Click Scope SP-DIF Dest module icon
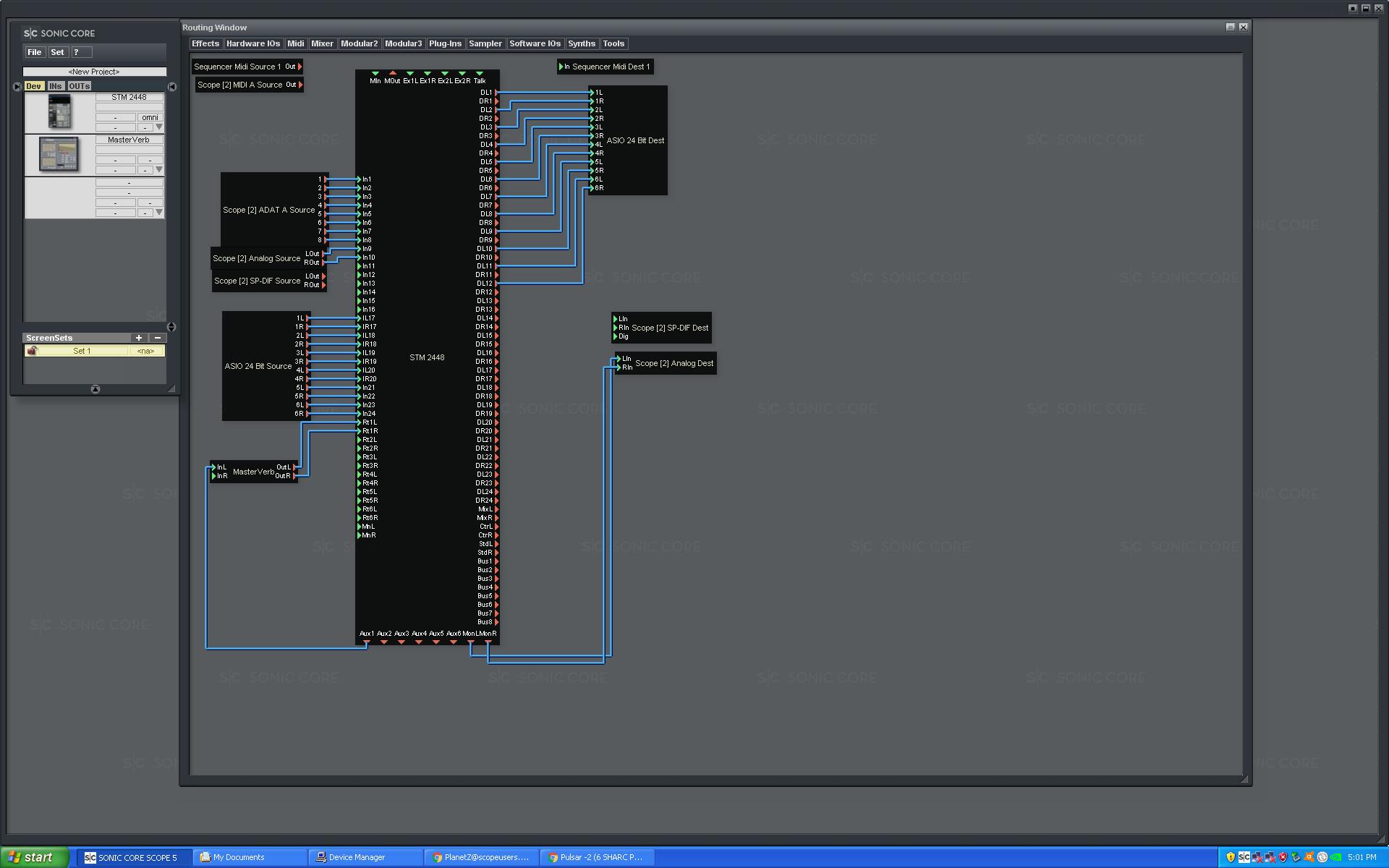1389x868 pixels. (661, 327)
